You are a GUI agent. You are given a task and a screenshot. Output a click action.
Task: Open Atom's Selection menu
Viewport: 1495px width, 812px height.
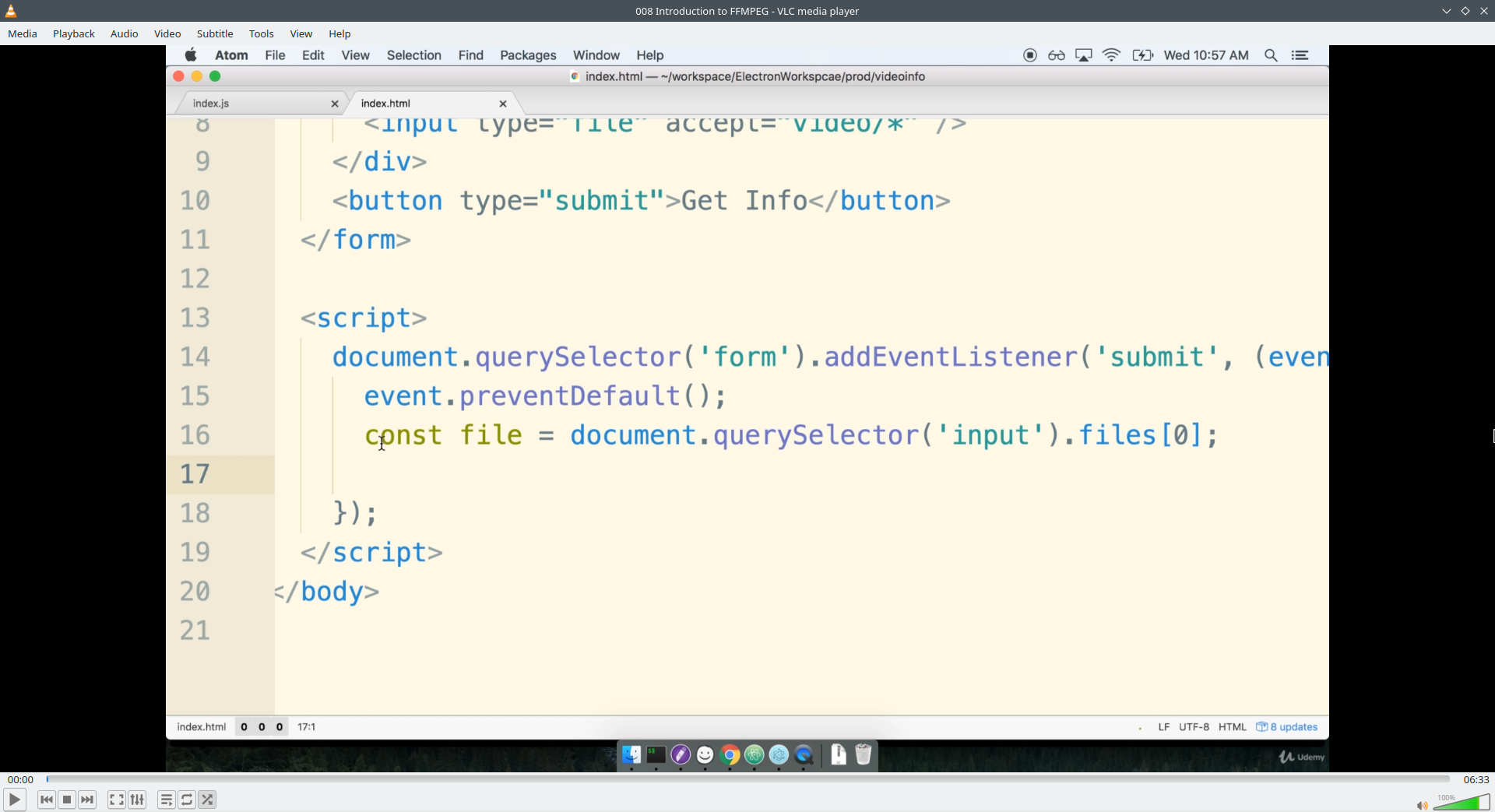tap(414, 55)
